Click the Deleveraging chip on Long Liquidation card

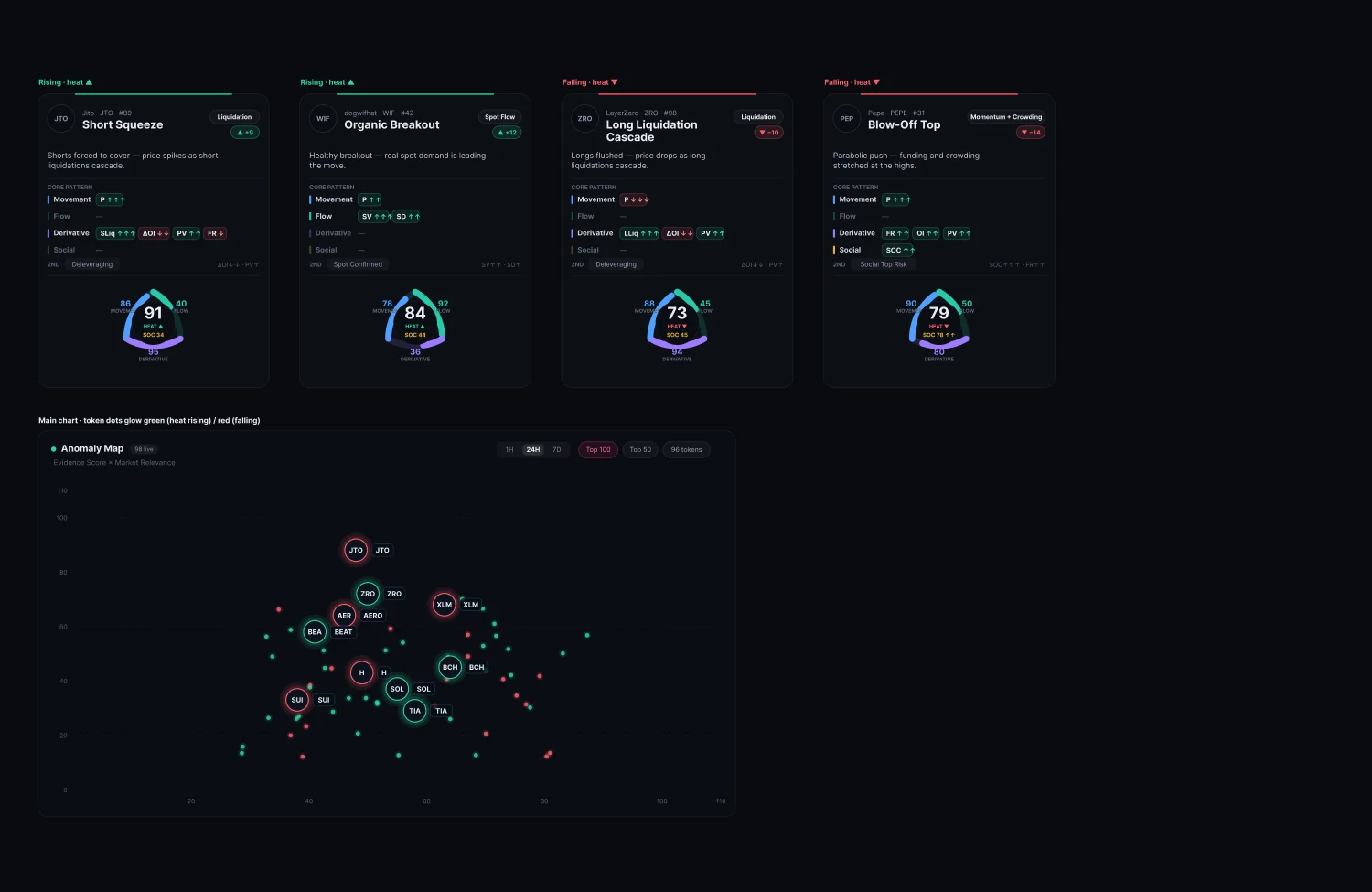616,264
